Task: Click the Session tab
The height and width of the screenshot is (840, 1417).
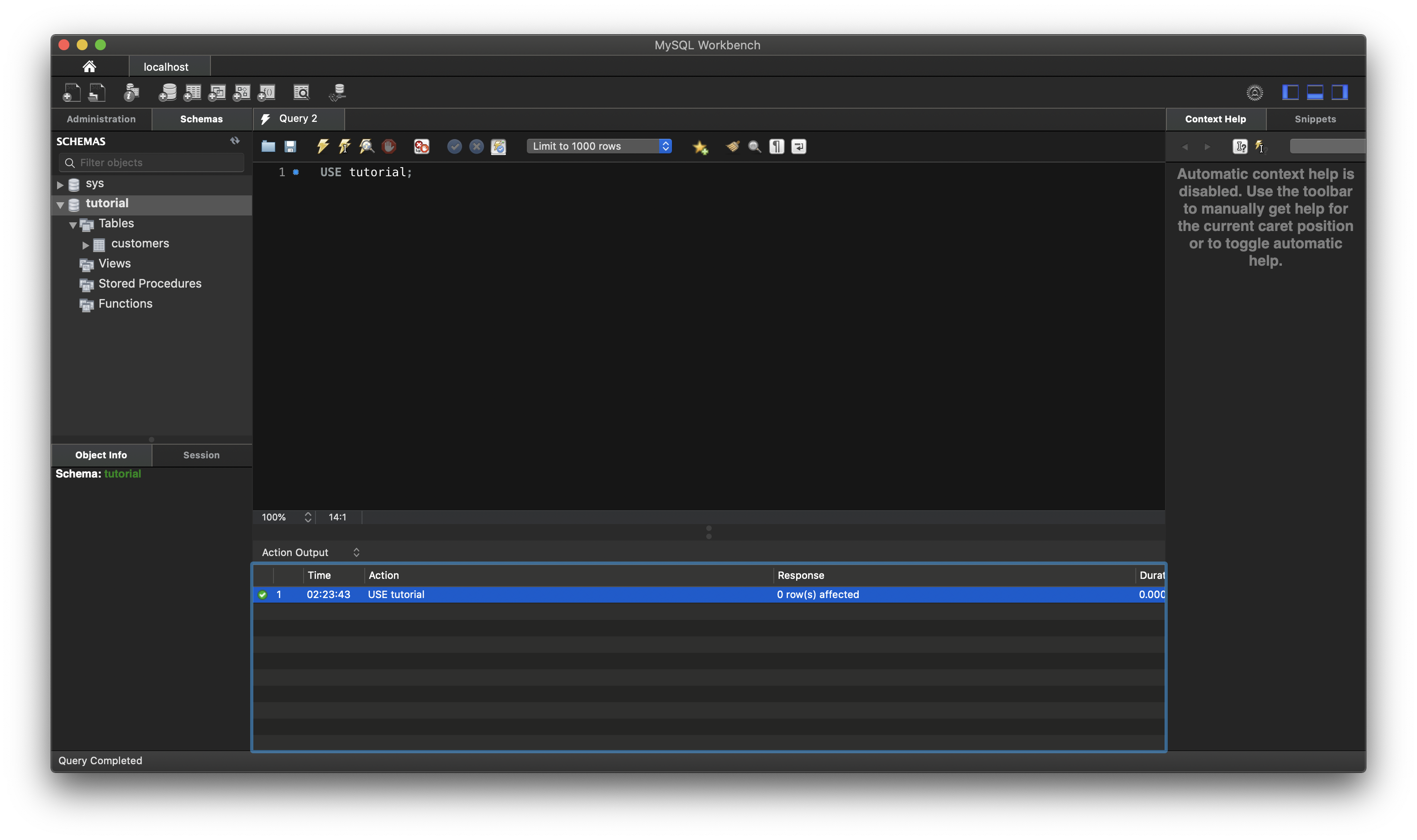Action: [x=201, y=455]
